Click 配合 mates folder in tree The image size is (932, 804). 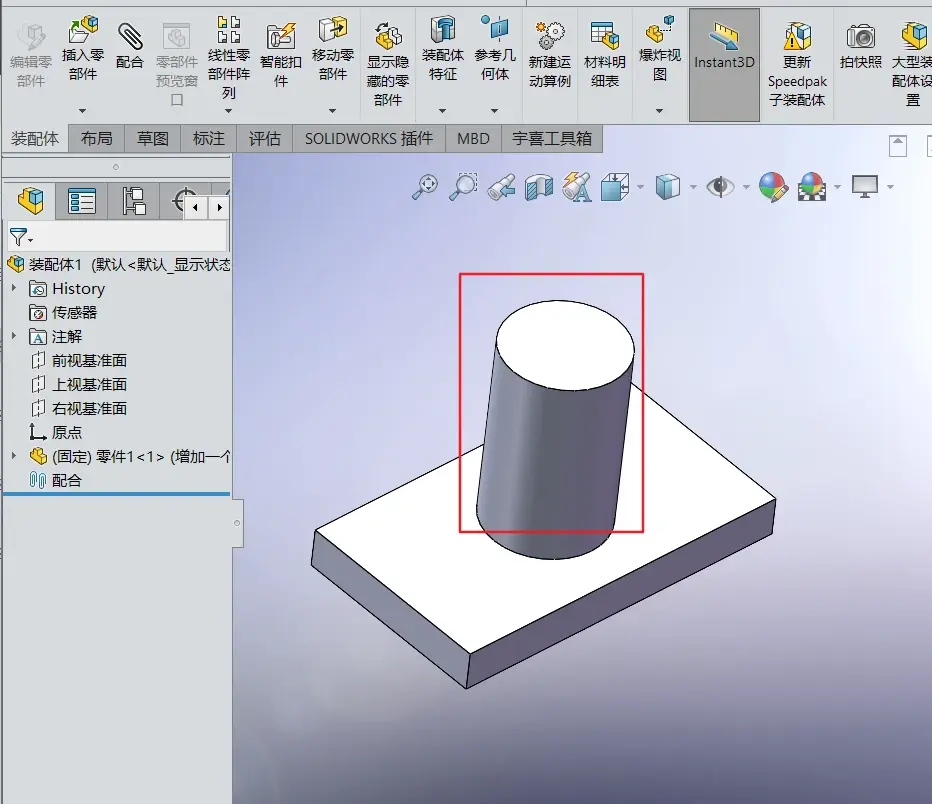click(66, 480)
